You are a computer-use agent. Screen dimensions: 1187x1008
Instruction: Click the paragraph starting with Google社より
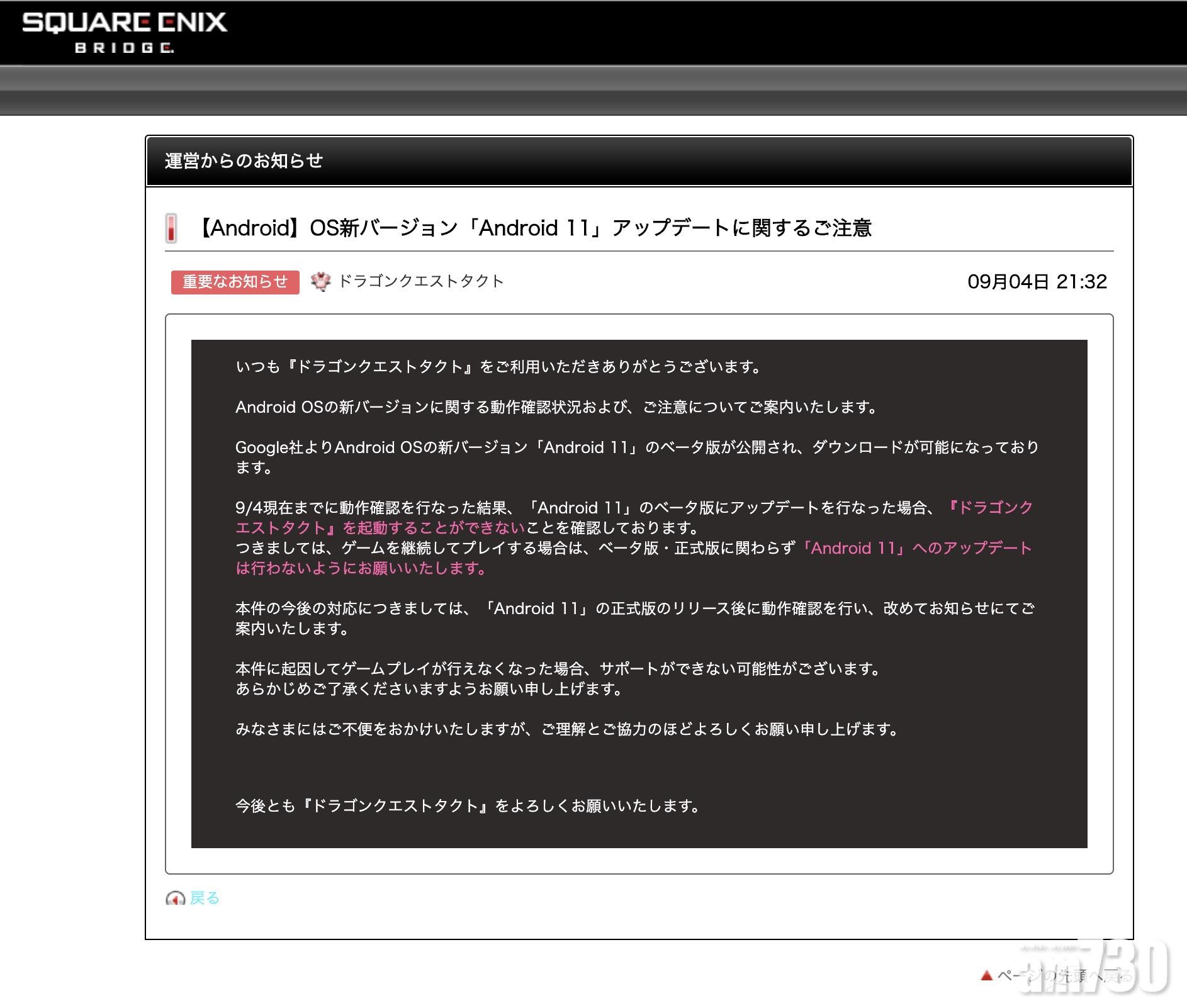[x=636, y=448]
